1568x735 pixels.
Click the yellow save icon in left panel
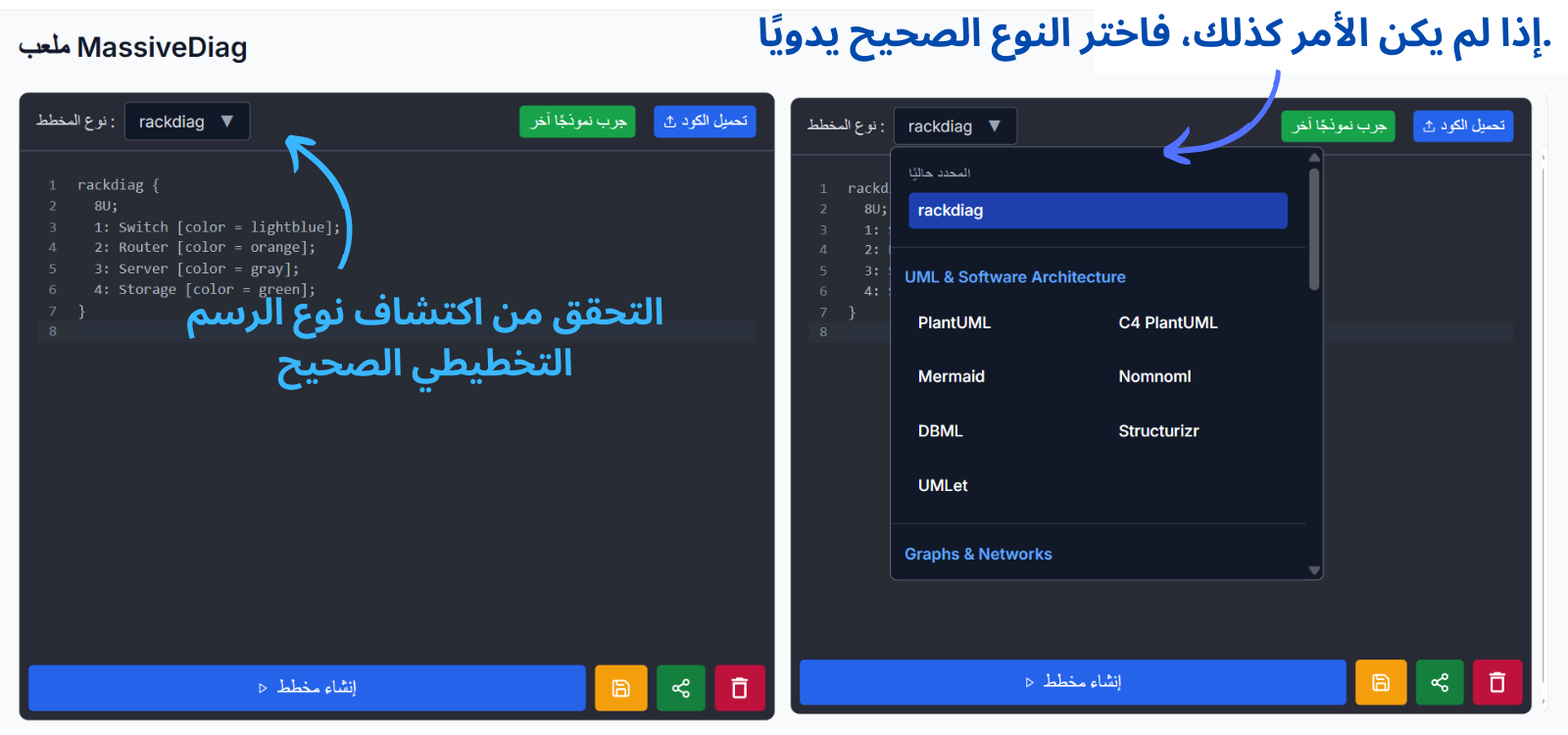click(x=620, y=688)
